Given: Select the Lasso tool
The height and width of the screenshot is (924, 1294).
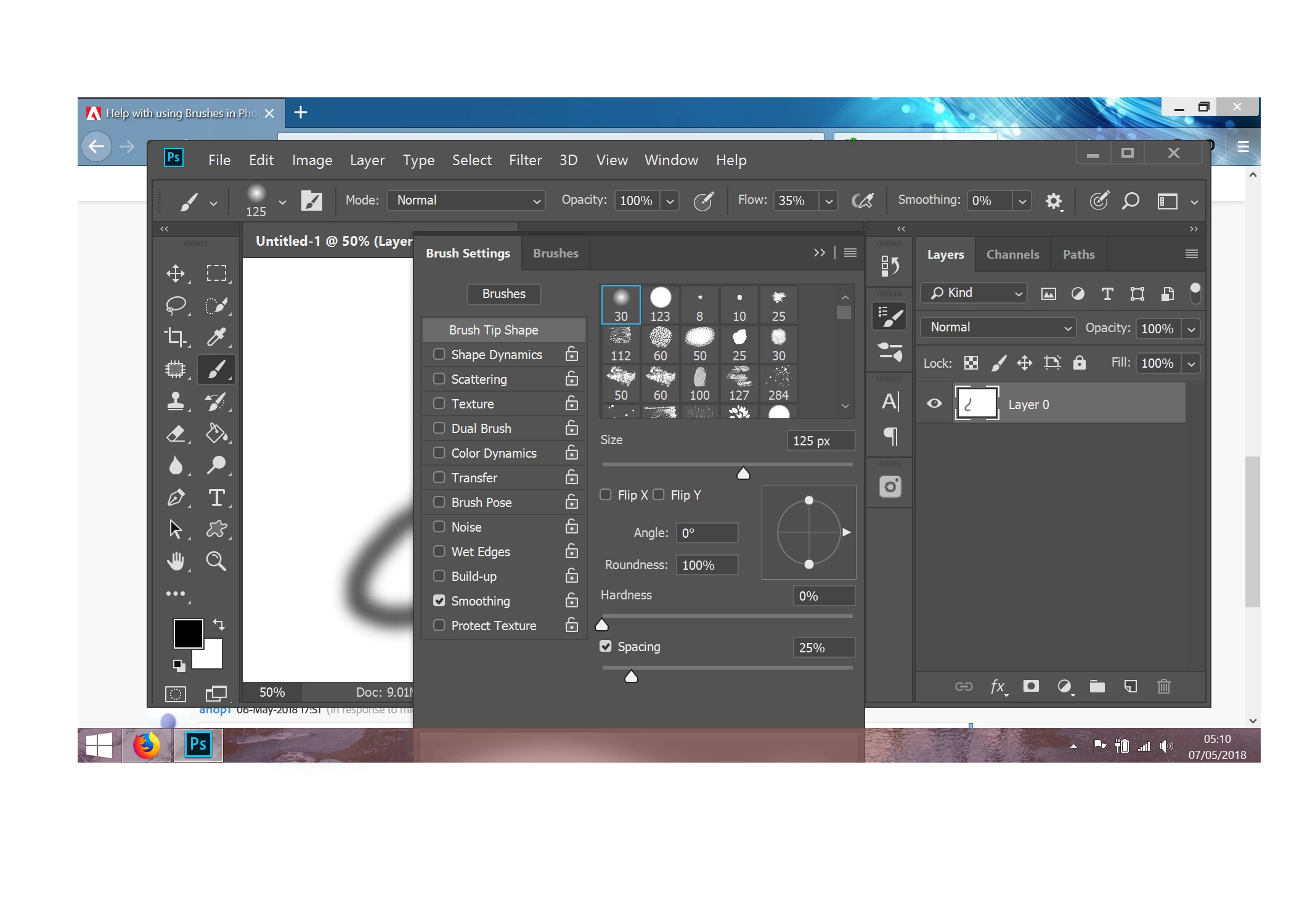Looking at the screenshot, I should pyautogui.click(x=176, y=305).
